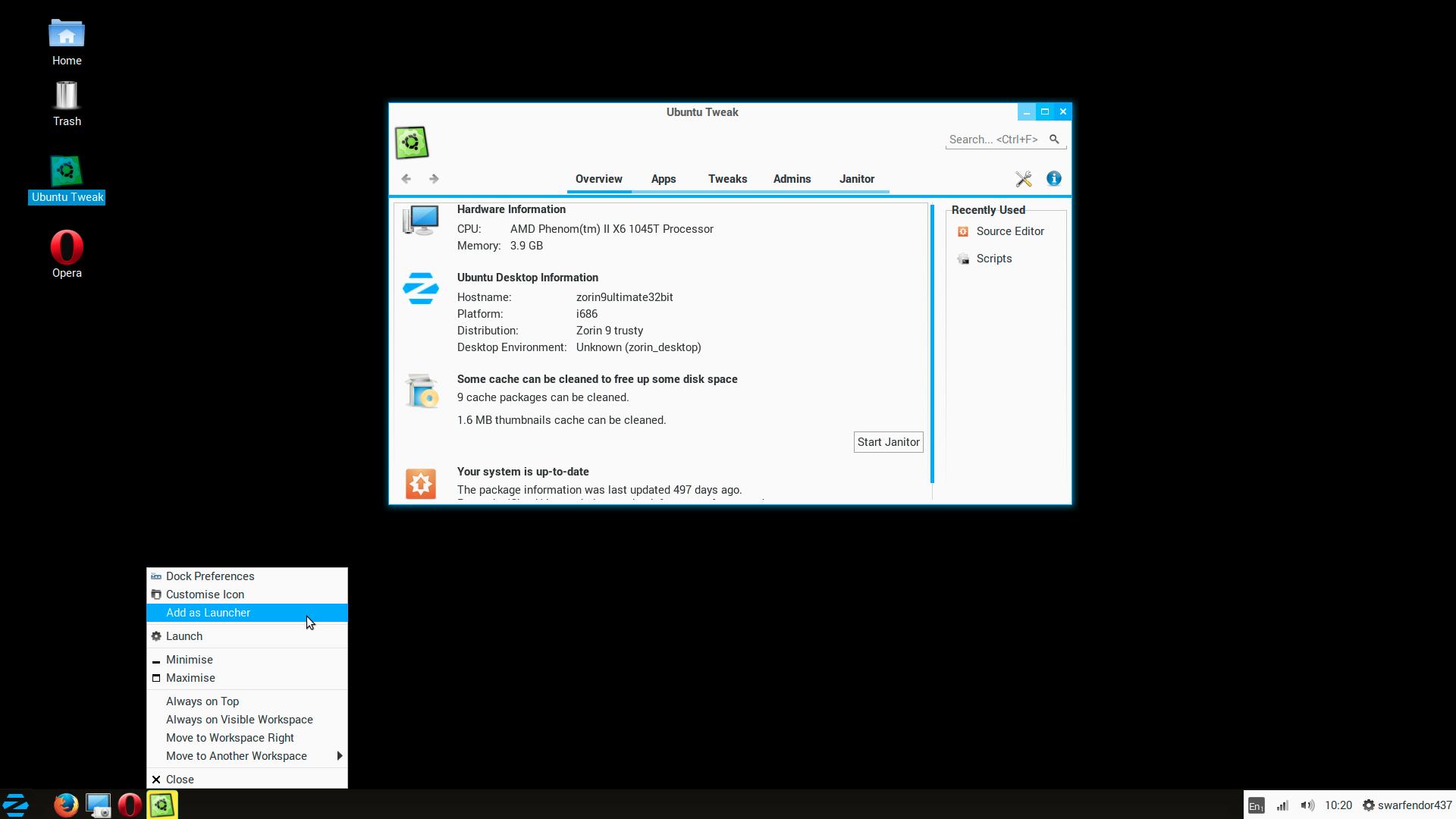The width and height of the screenshot is (1456, 819).
Task: Click the forward navigation arrow
Action: pyautogui.click(x=434, y=179)
